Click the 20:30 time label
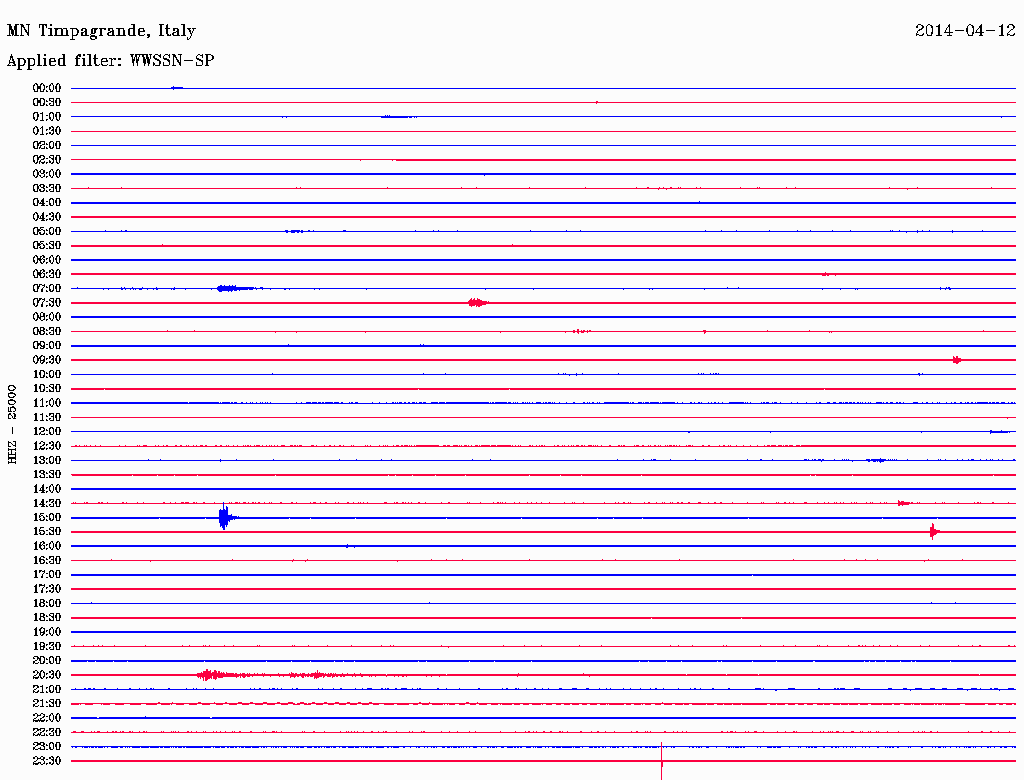The height and width of the screenshot is (780, 1024). click(47, 675)
